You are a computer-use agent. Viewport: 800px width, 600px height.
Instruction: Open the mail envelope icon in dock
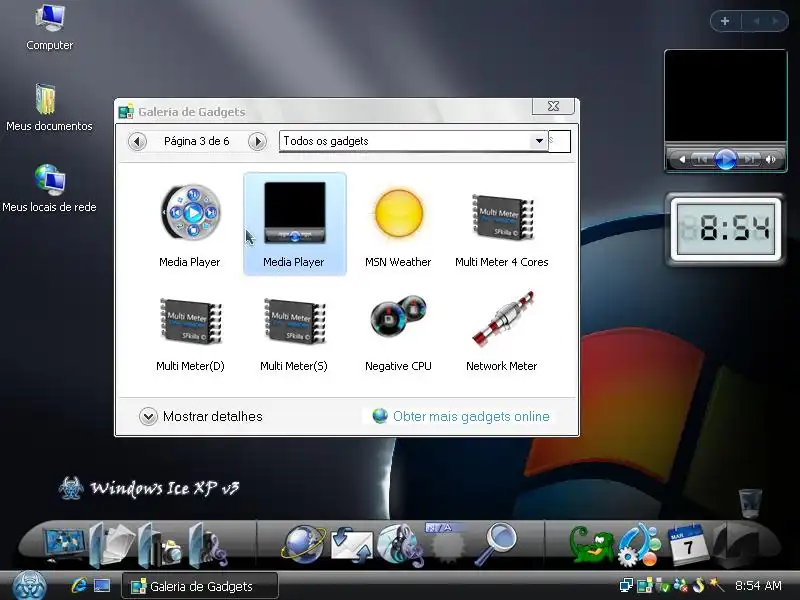click(x=352, y=545)
